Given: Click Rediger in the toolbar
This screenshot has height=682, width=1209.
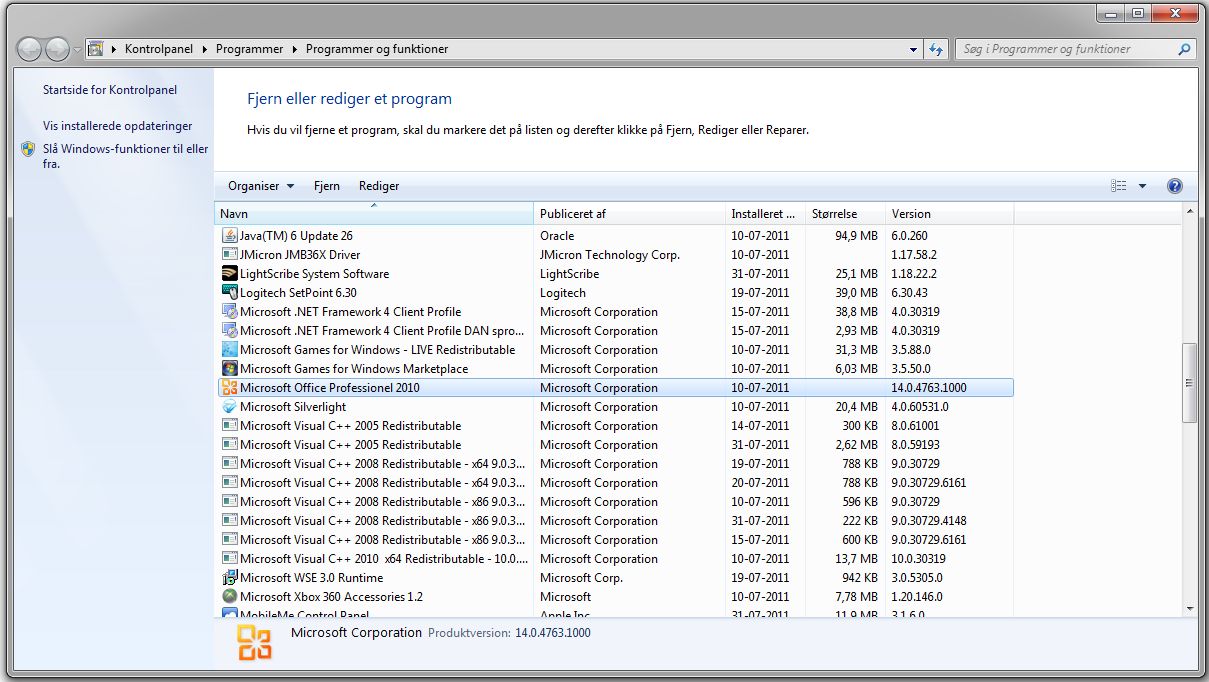Looking at the screenshot, I should (x=379, y=186).
